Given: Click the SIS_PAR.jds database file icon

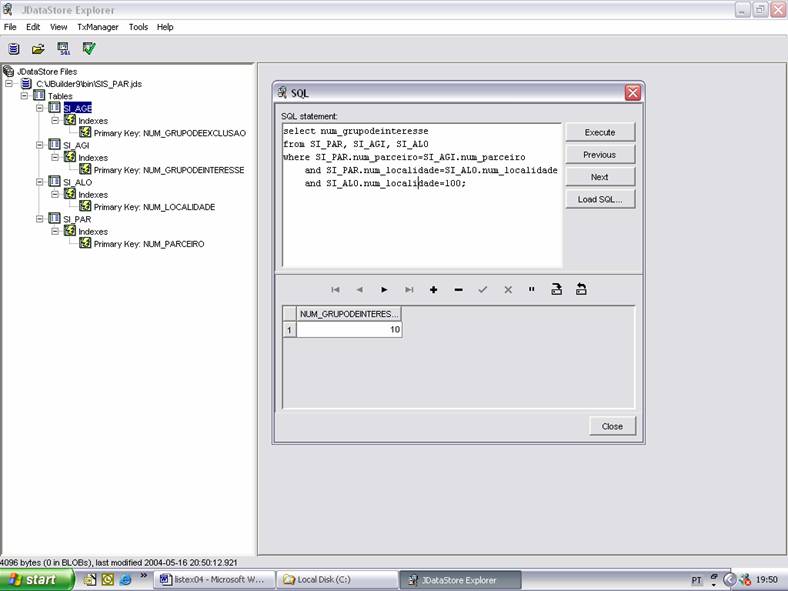Looking at the screenshot, I should [26, 83].
